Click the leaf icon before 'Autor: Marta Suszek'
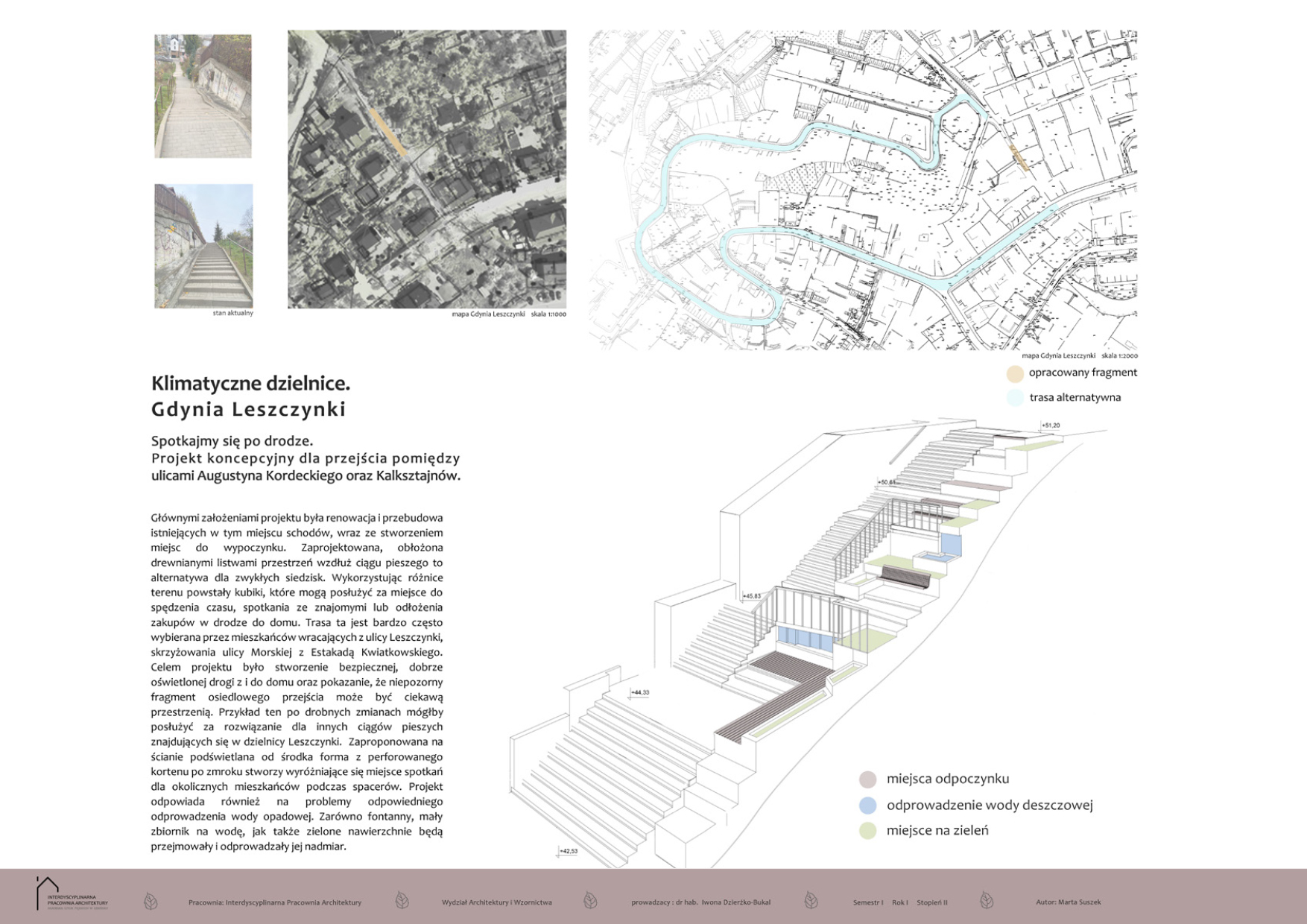 (987, 900)
